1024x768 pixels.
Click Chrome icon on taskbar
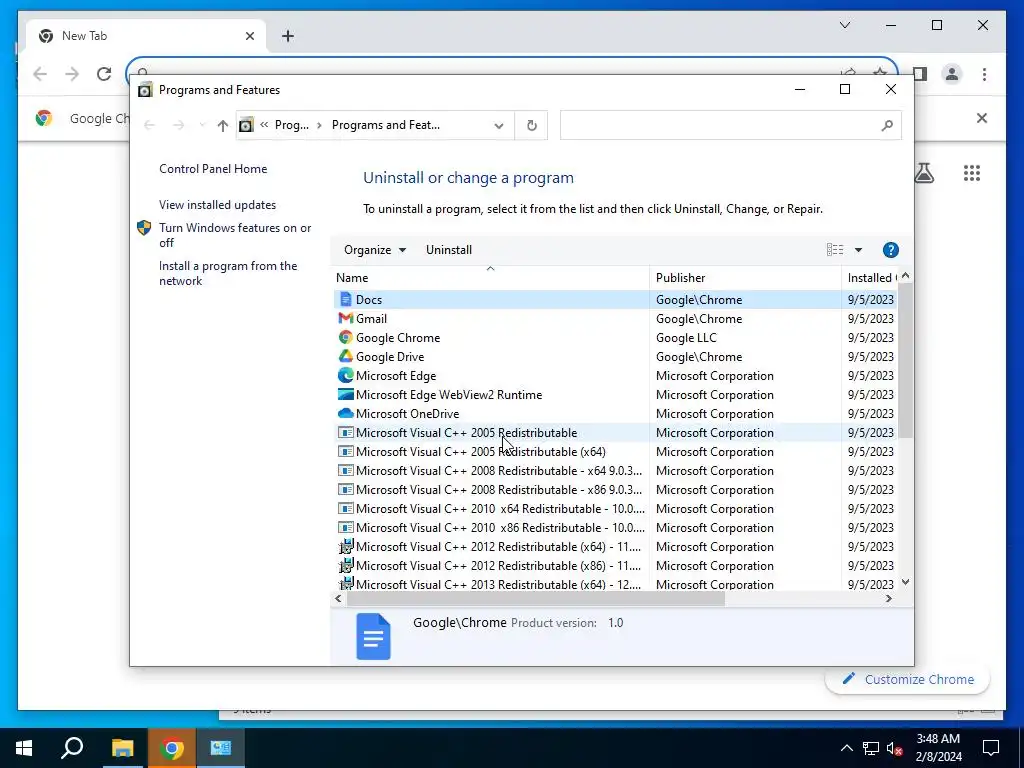tap(172, 748)
